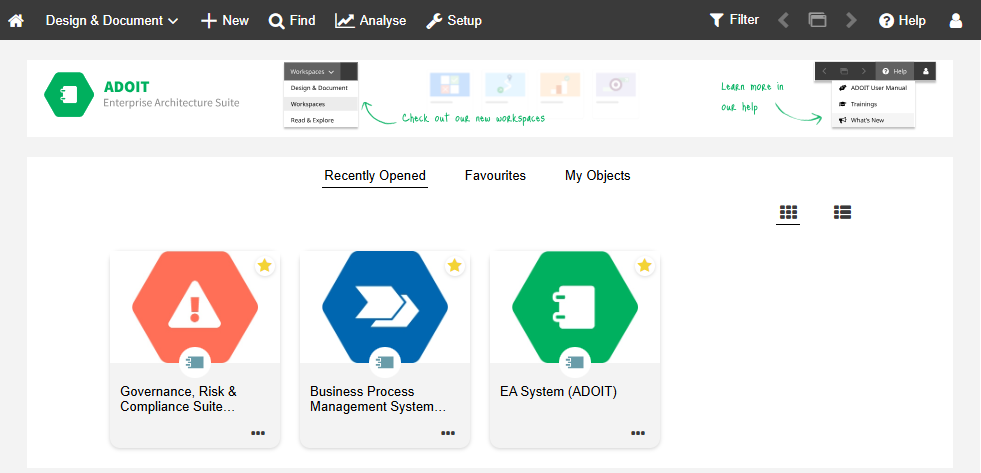The width and height of the screenshot is (981, 473).
Task: Expand the Design & Document workspace dropdown
Action: click(111, 20)
